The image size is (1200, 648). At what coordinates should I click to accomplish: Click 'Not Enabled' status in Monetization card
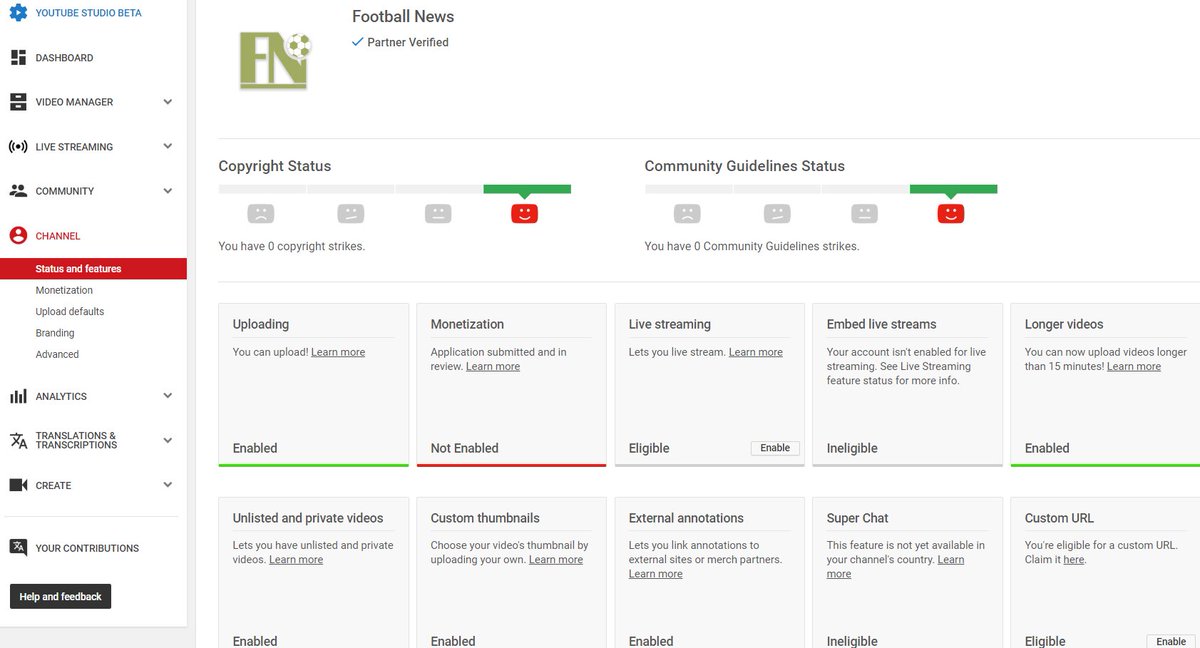465,448
